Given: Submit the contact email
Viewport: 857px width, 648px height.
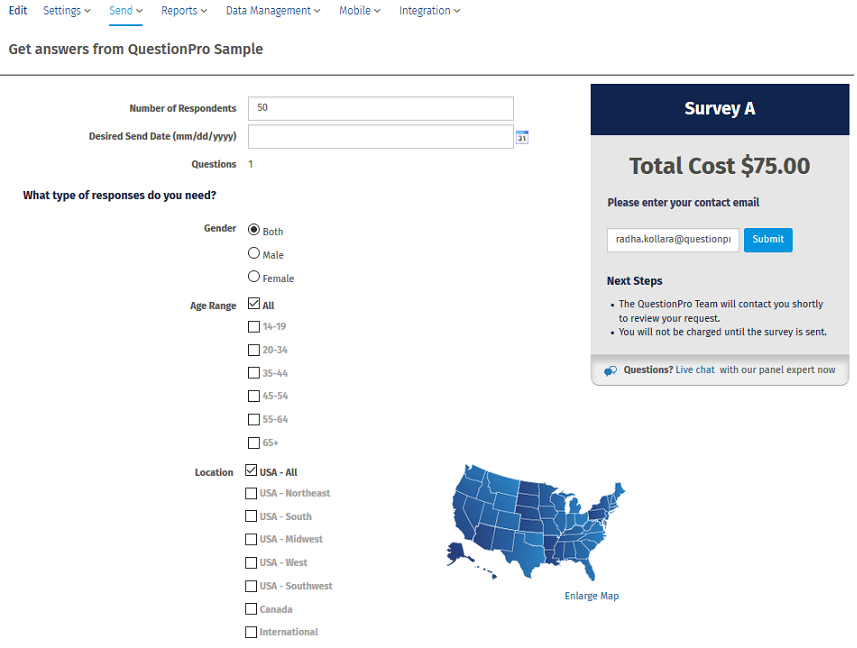Looking at the screenshot, I should click(x=768, y=240).
